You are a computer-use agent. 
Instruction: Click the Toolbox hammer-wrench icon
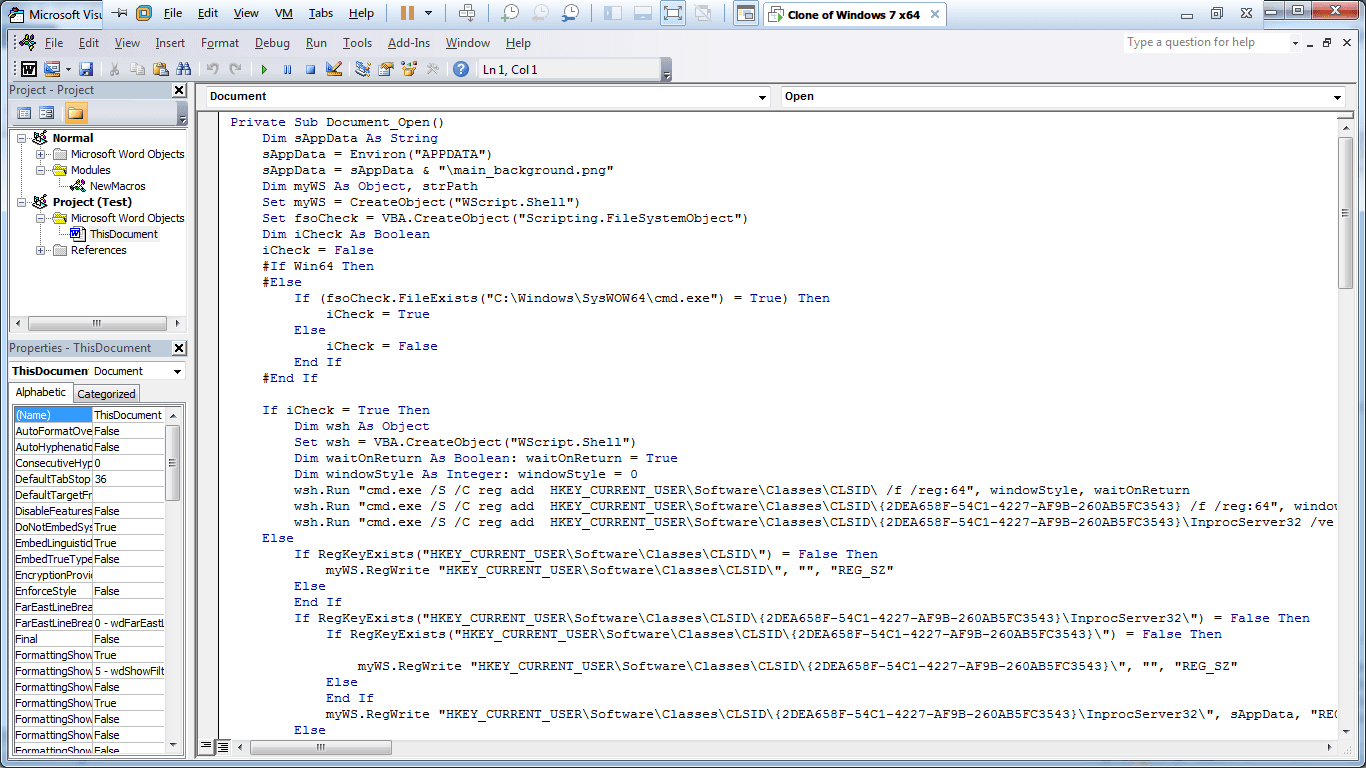[432, 69]
